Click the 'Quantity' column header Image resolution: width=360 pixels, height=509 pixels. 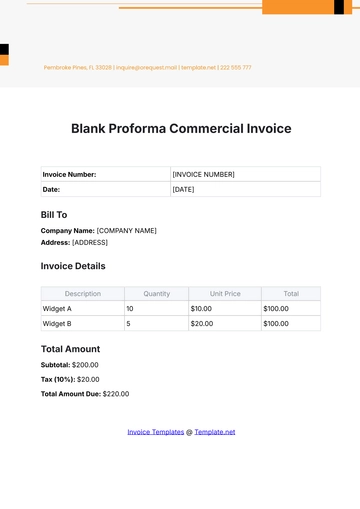(157, 294)
